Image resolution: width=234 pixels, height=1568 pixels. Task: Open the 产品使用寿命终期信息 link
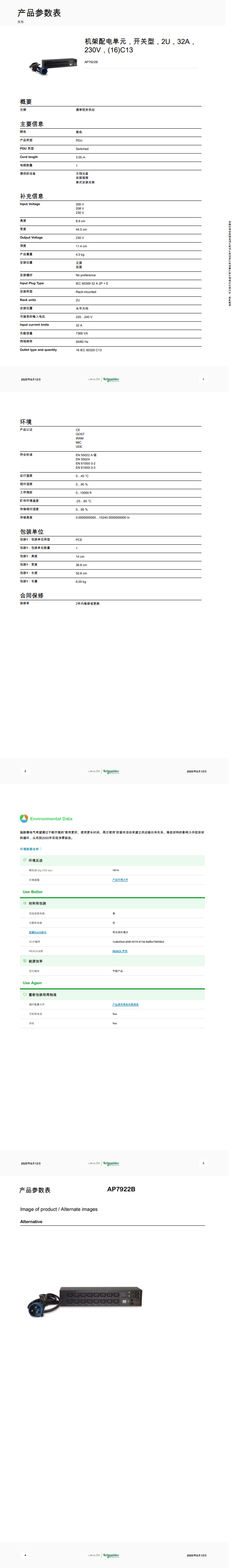pos(125,1004)
